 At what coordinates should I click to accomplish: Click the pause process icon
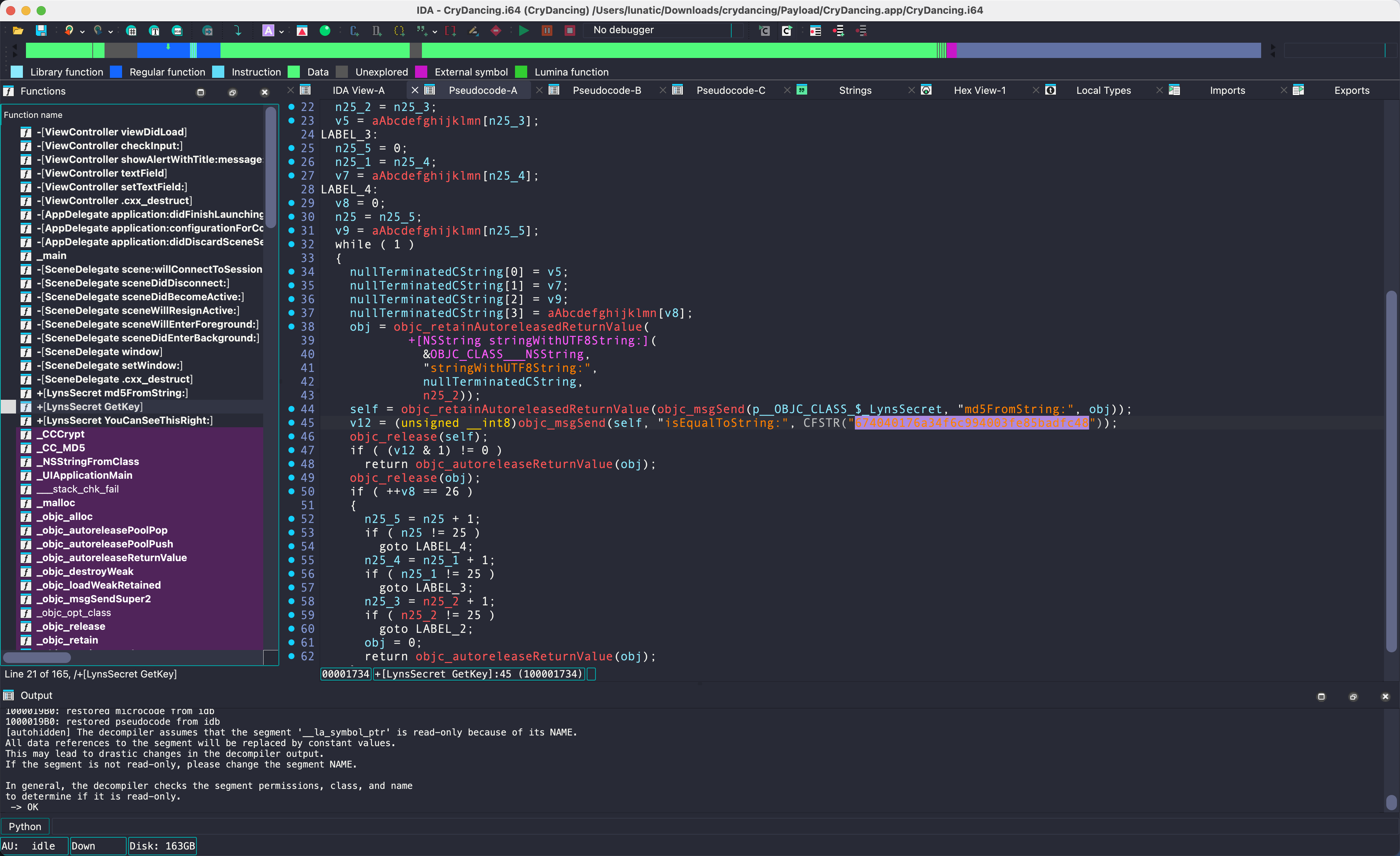click(547, 31)
